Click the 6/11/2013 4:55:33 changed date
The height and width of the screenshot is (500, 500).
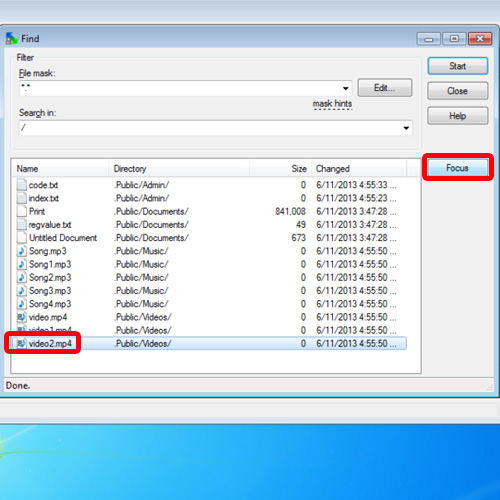click(356, 185)
